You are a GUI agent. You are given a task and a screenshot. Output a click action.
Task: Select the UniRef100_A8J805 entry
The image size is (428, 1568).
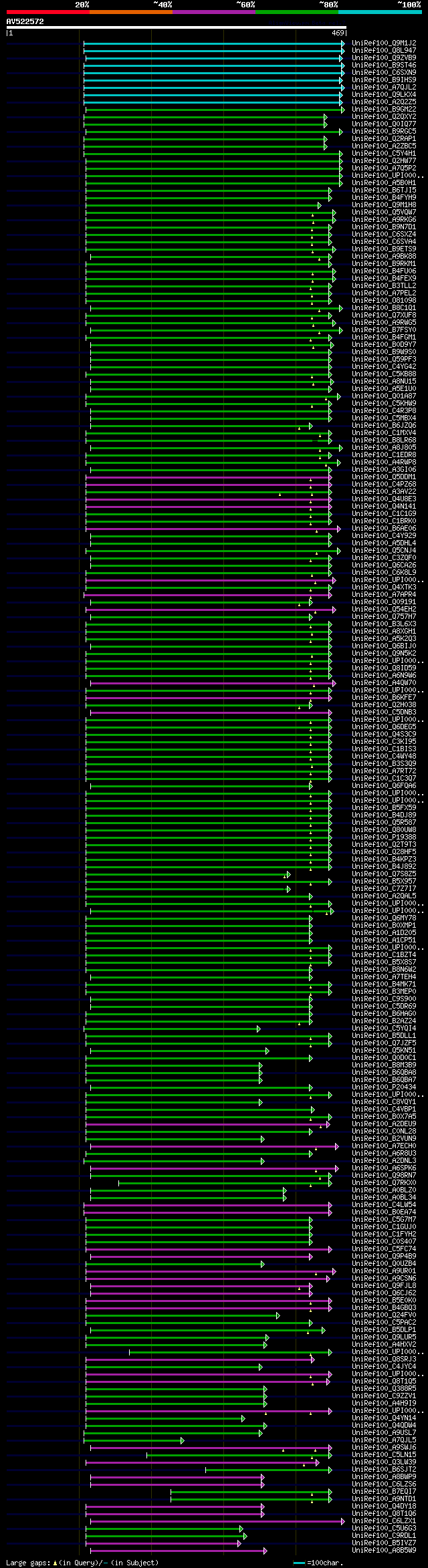coord(384,447)
